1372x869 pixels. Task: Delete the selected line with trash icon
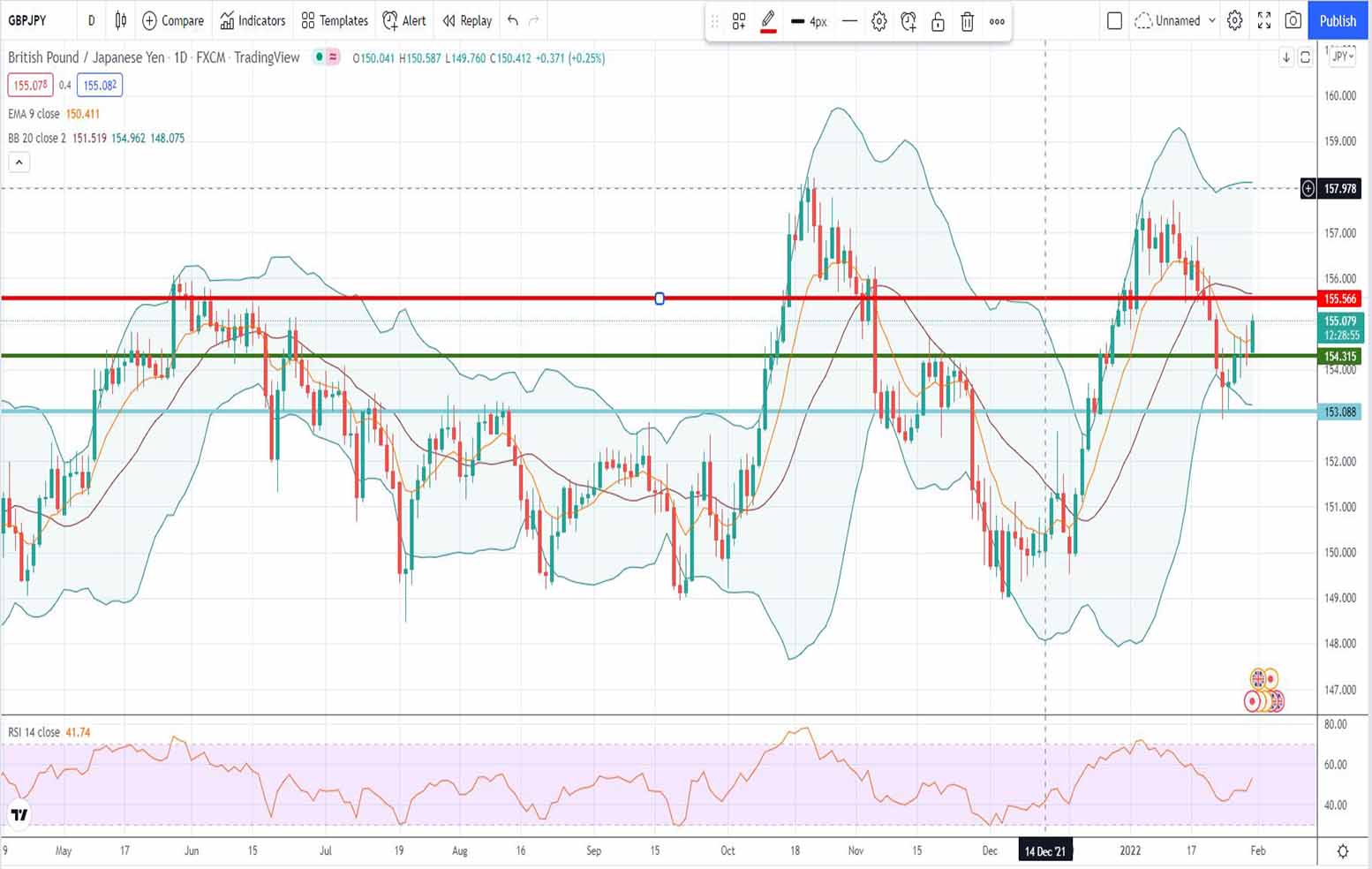[967, 21]
